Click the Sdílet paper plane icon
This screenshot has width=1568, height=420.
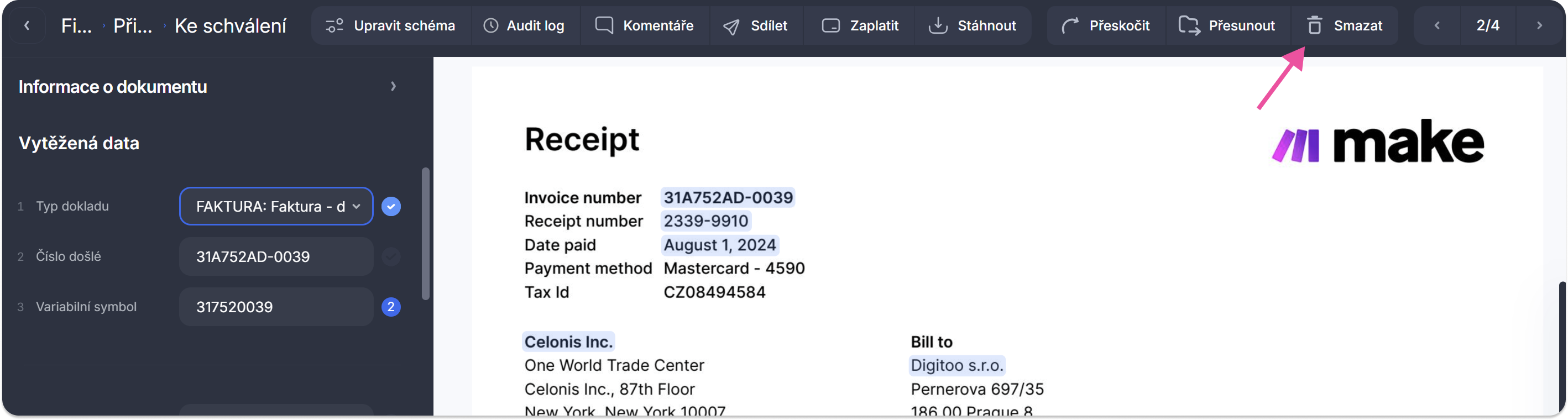[731, 26]
